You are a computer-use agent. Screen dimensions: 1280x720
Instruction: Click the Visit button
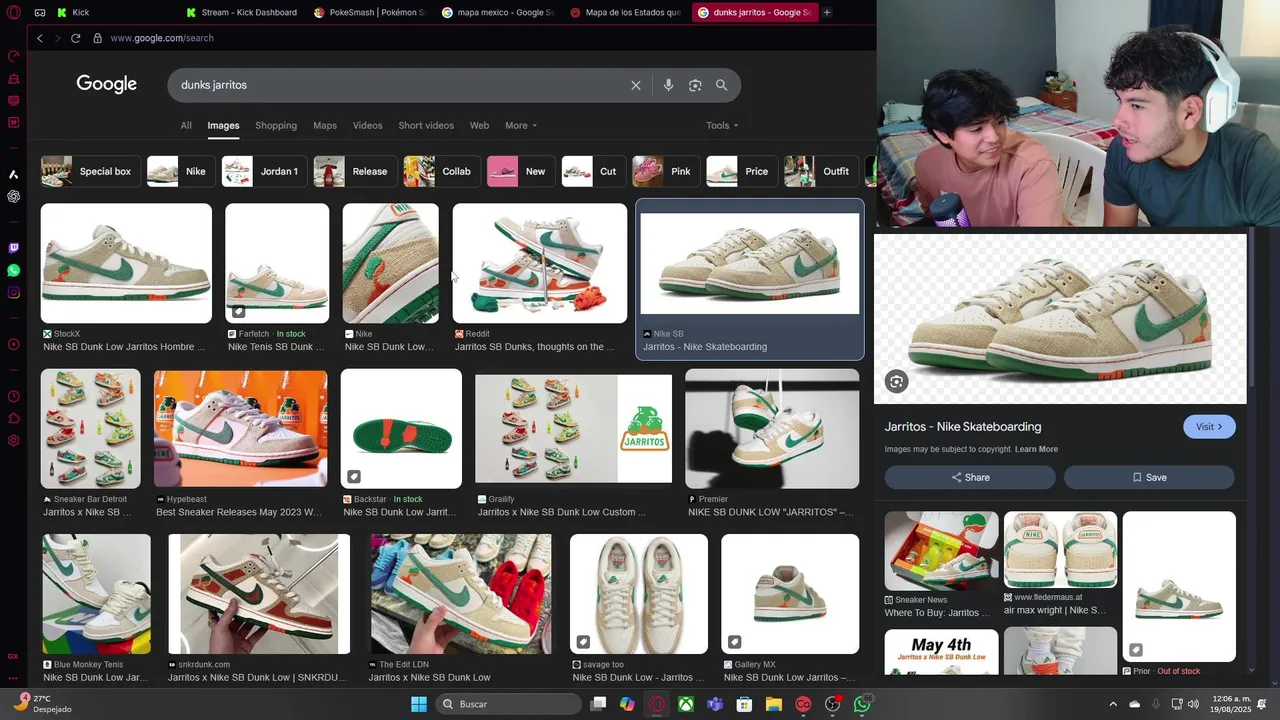[1209, 427]
